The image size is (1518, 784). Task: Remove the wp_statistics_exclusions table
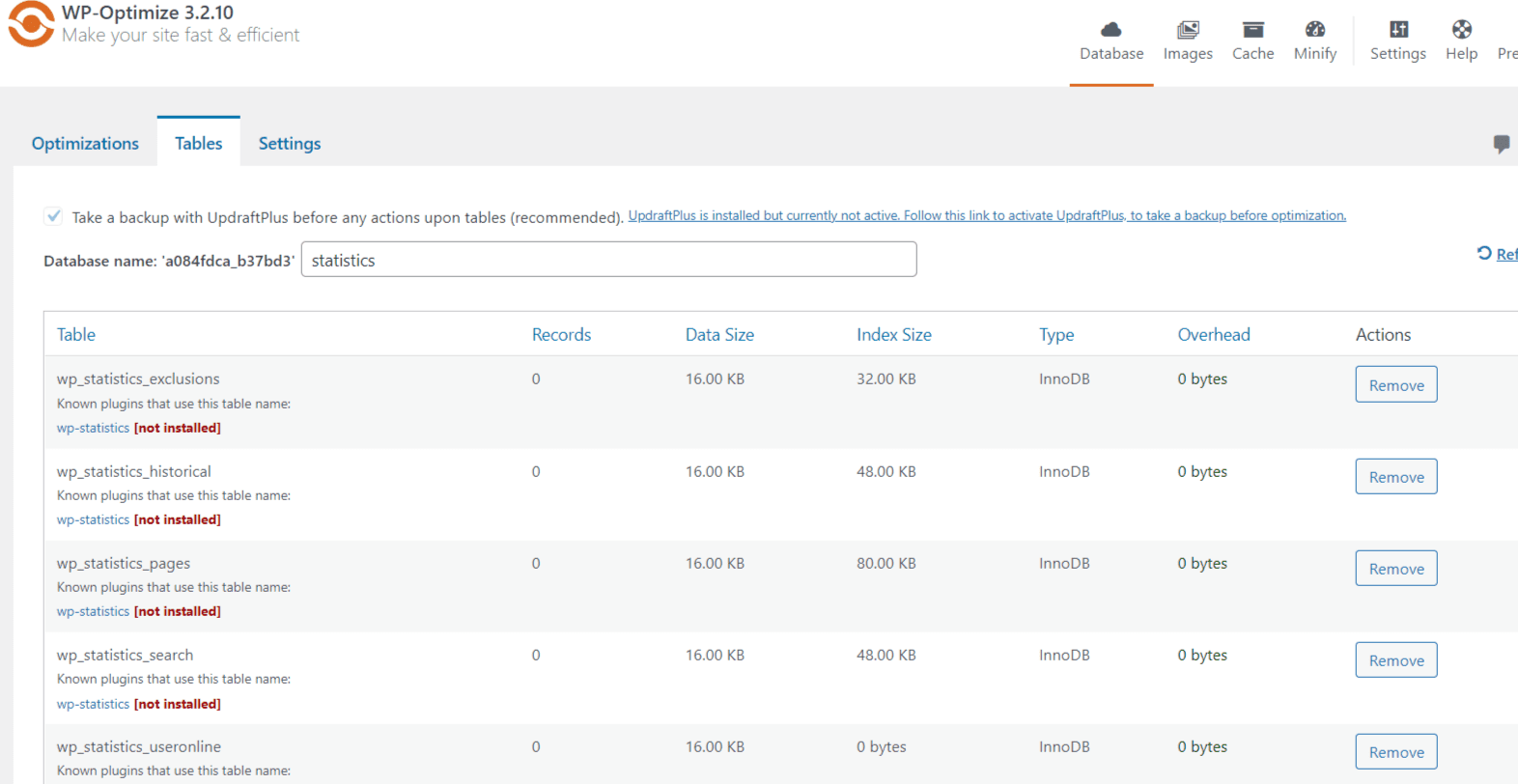(1395, 384)
